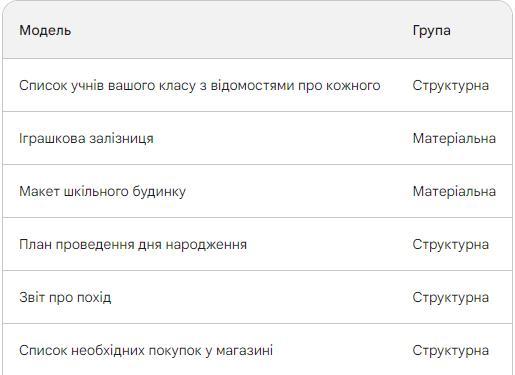Select the План проведення дня народження cell
The width and height of the screenshot is (515, 375).
[133, 244]
